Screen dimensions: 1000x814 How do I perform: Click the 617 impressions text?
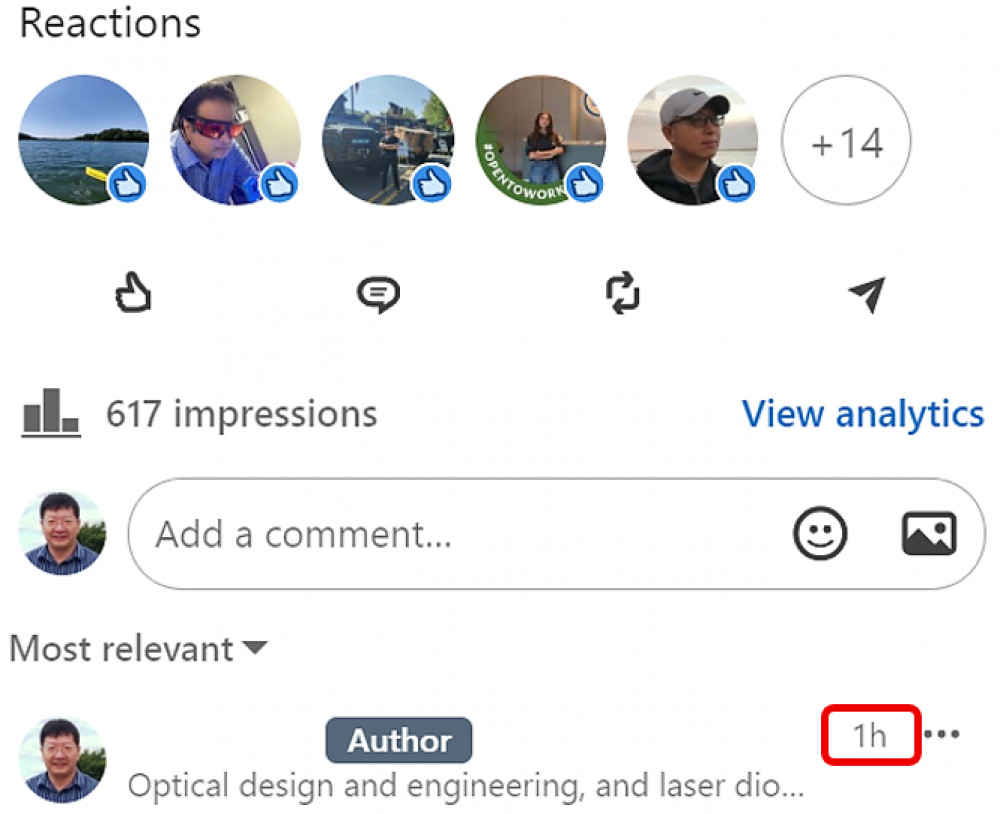(242, 414)
